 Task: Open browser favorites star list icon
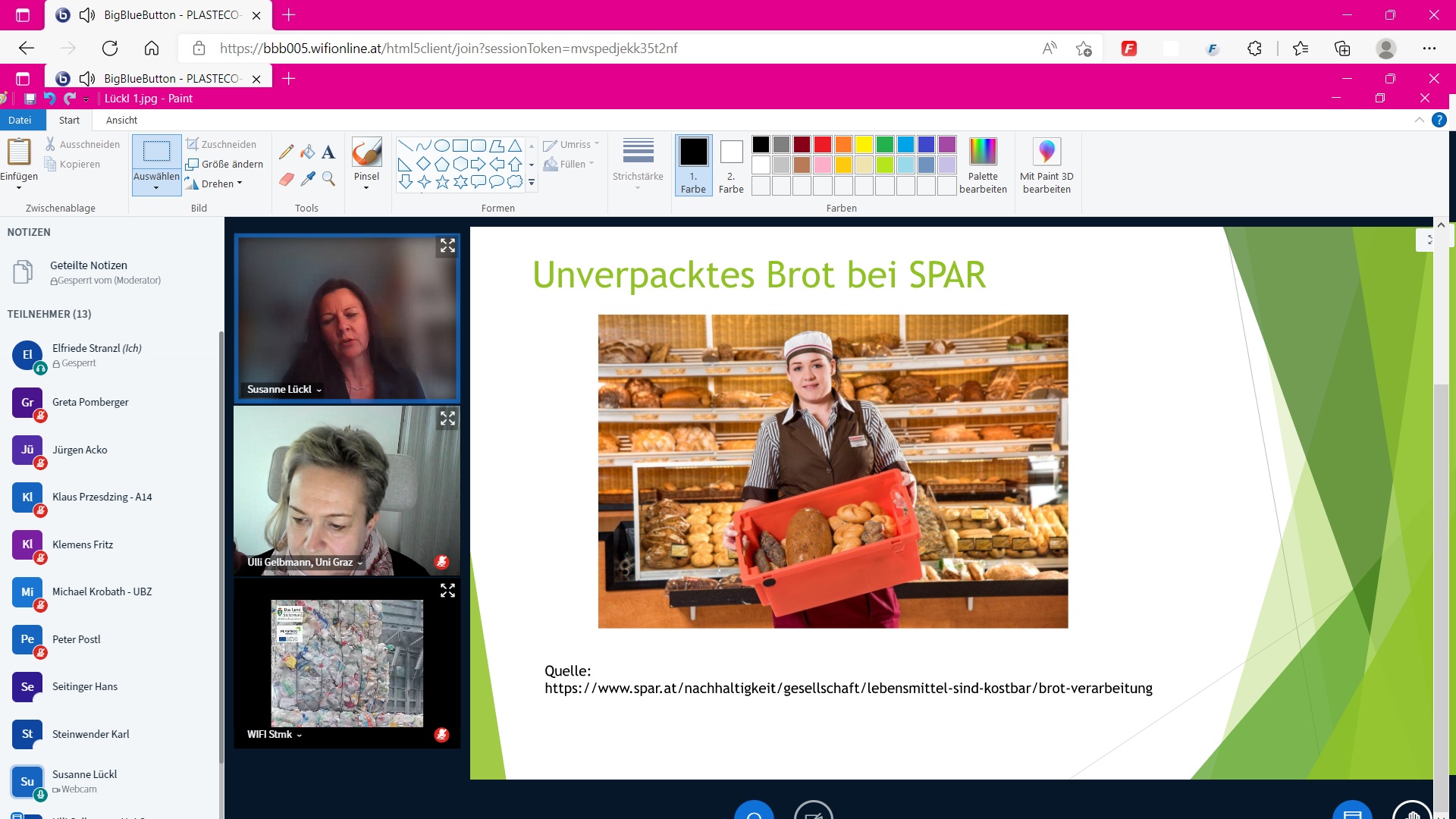tap(1300, 49)
